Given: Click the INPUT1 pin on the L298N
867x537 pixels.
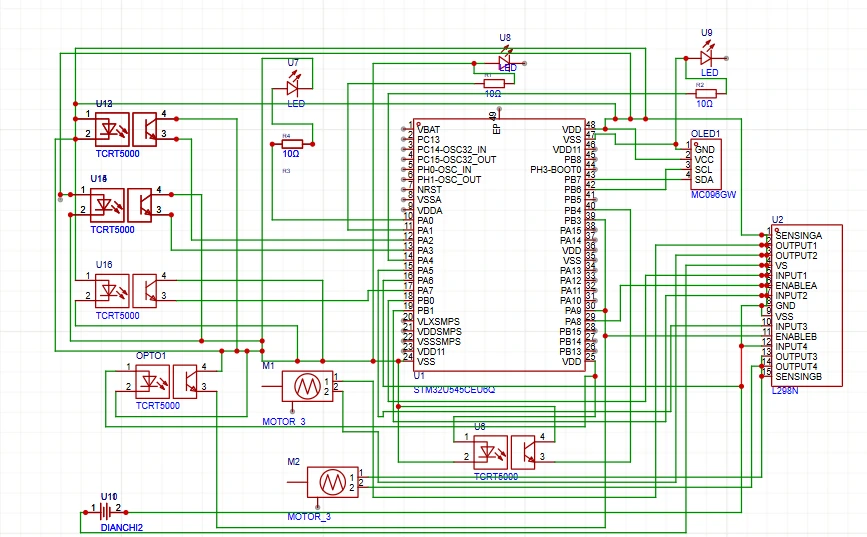Looking at the screenshot, I should (x=791, y=275).
